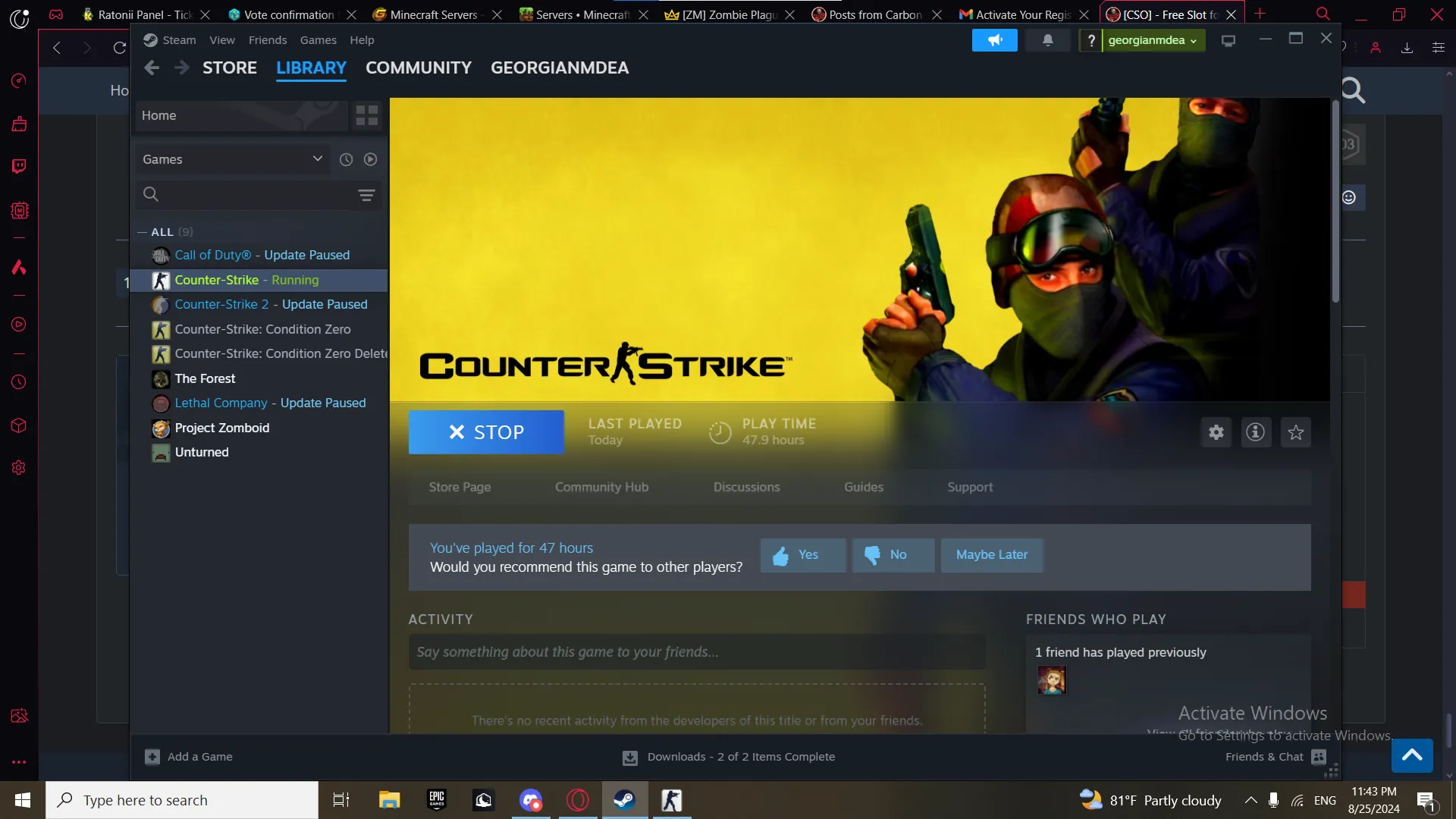Screen dimensions: 1456x819
Task: Recommend game with Yes thumbs up
Action: click(x=803, y=555)
